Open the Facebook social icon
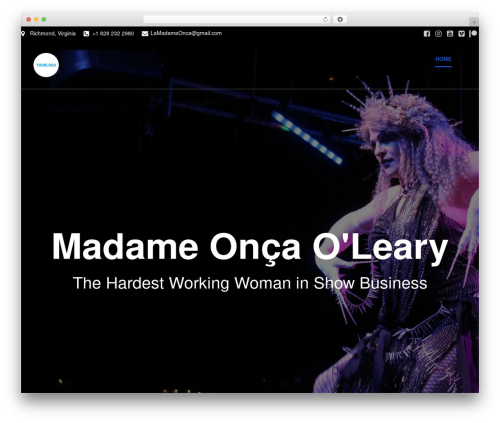500x423 pixels. click(x=427, y=34)
